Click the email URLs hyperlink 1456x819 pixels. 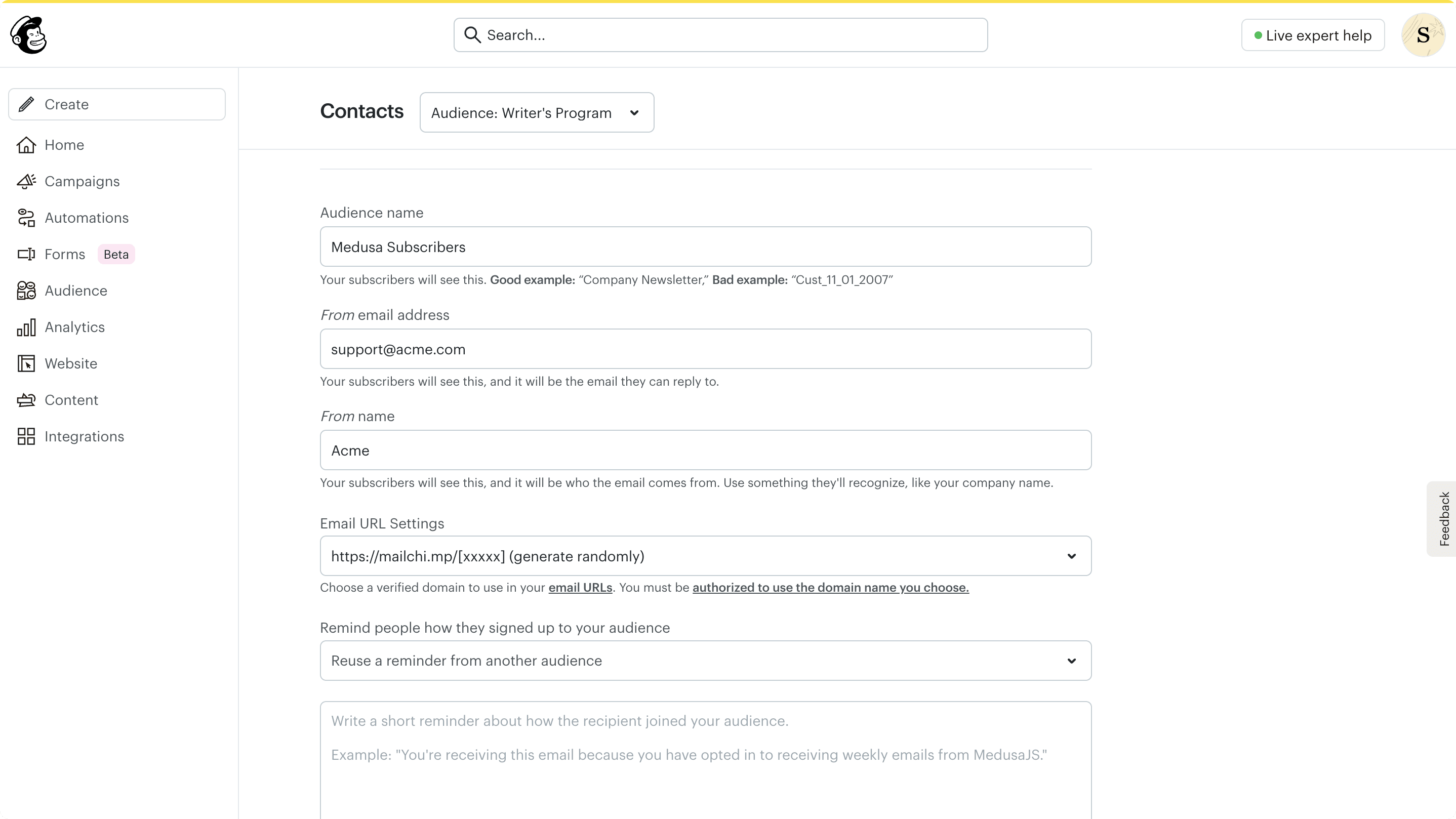pyautogui.click(x=580, y=588)
